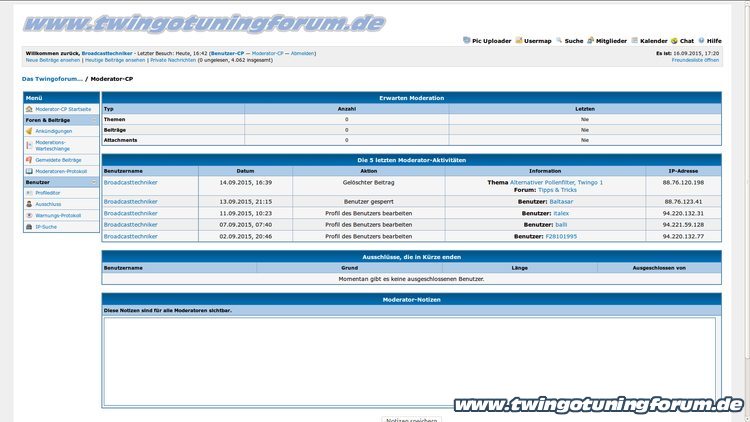The height and width of the screenshot is (422, 750).
Task: Click the Pic Uploader icon
Action: click(466, 41)
